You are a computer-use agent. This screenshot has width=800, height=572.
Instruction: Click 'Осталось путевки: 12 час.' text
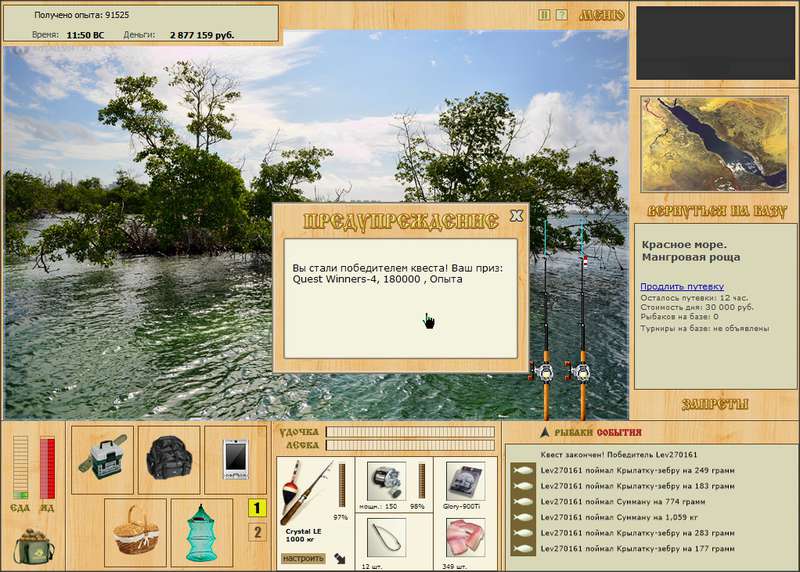(694, 298)
